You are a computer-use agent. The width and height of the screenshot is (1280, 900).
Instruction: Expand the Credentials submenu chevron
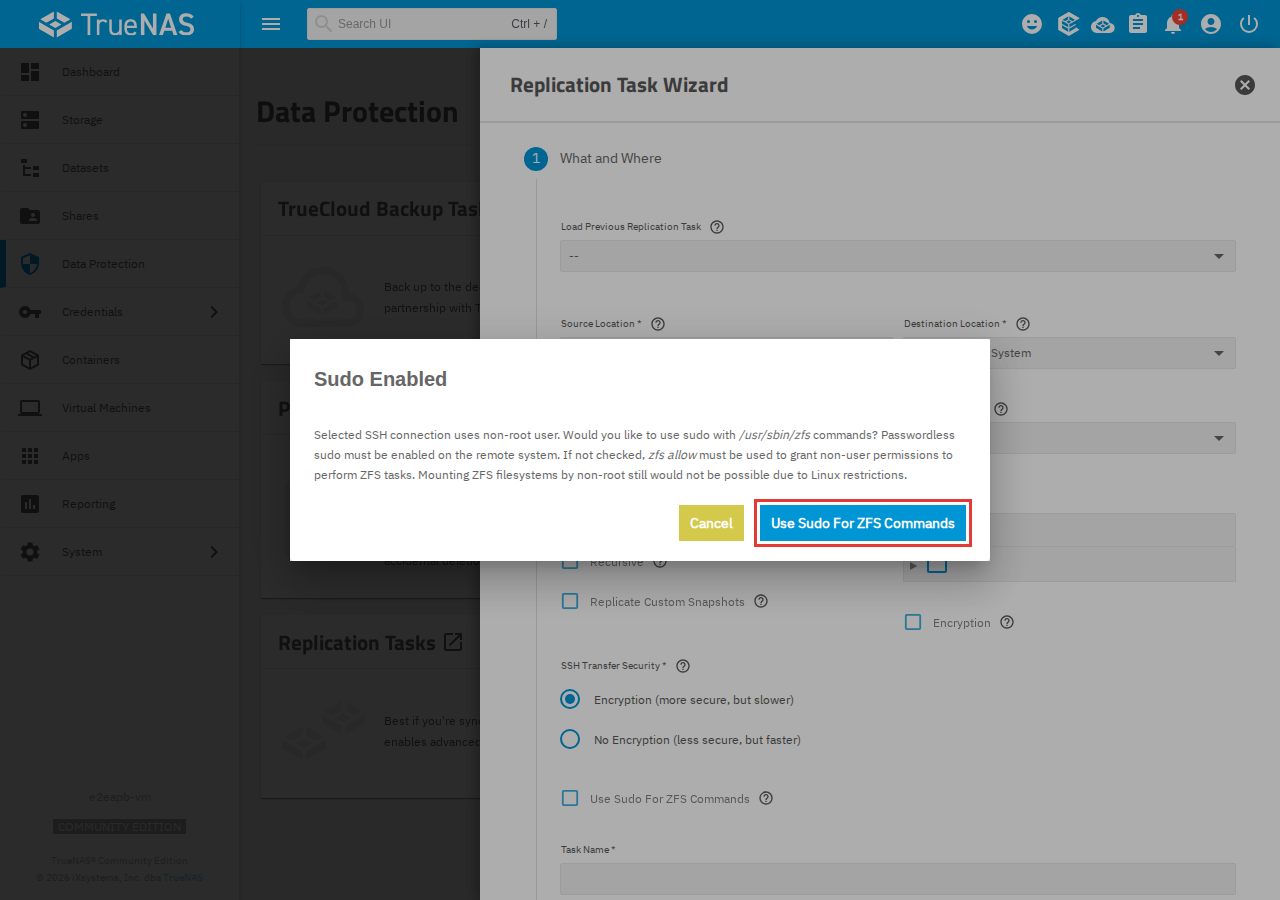click(x=214, y=312)
